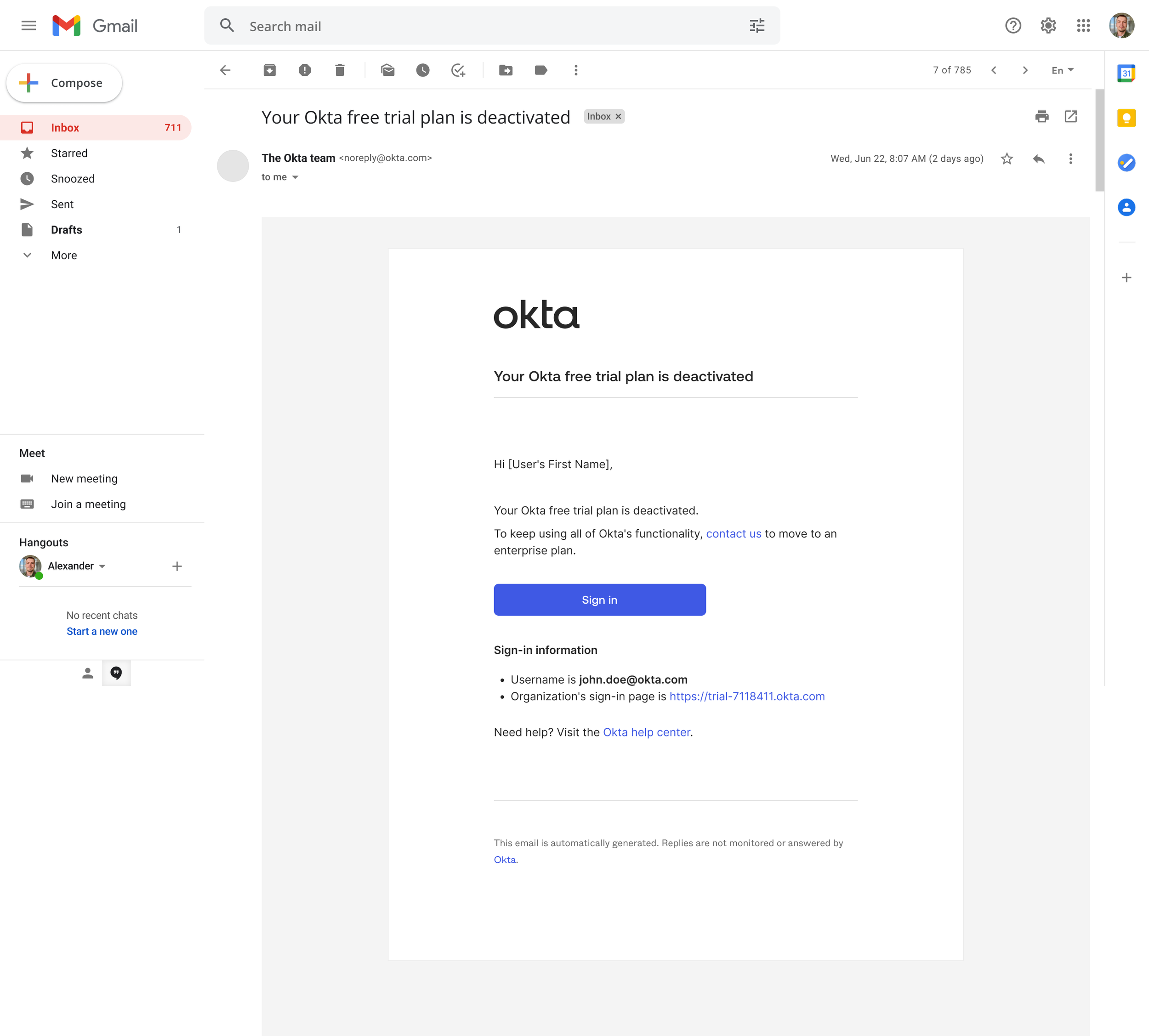Snooze this email with the clock icon
The image size is (1149, 1036).
tap(422, 70)
